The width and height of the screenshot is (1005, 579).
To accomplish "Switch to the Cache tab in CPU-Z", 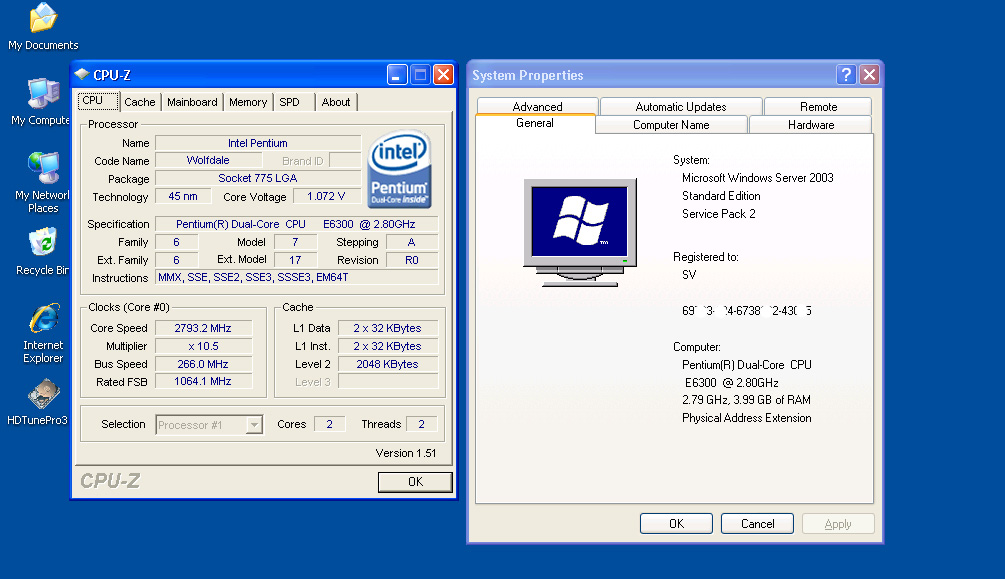I will [x=140, y=102].
